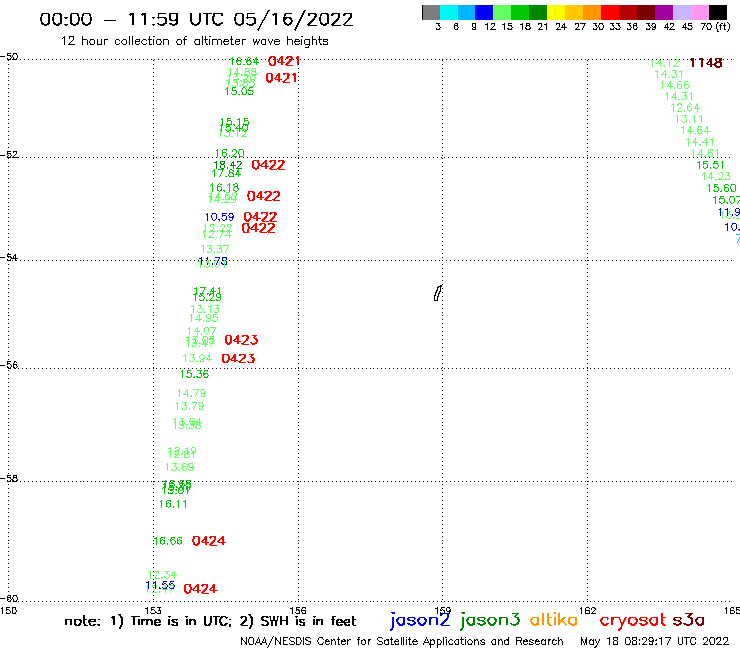Click the latitude axis label -54
The width and height of the screenshot is (740, 650).
tap(9, 258)
